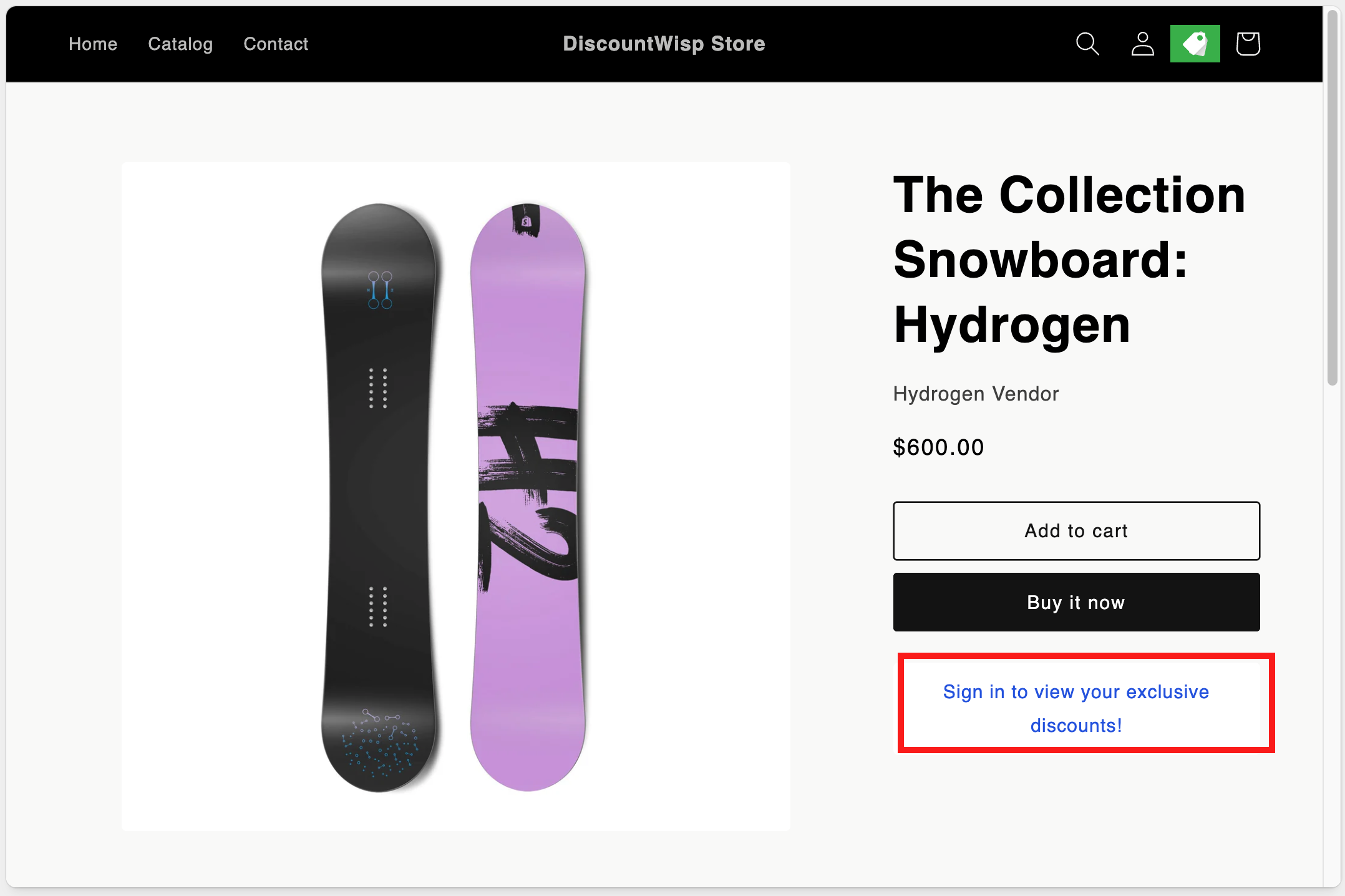Click the blue dotted pattern at black snowboard tail
The height and width of the screenshot is (896, 1345).
pos(380,746)
